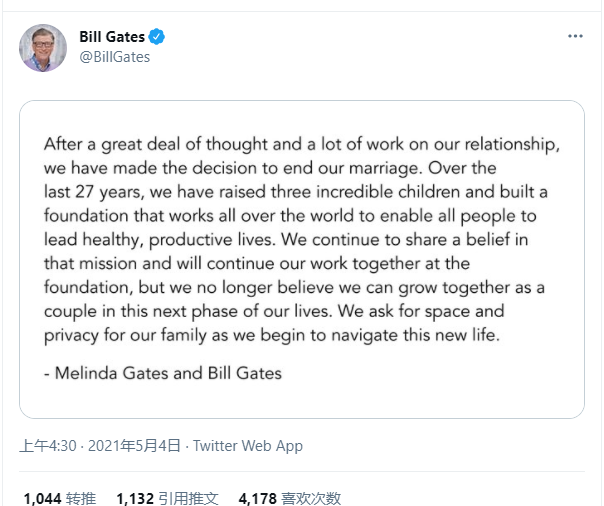The image size is (604, 506).
Task: Open the Twitter Web App source link
Action: (248, 446)
